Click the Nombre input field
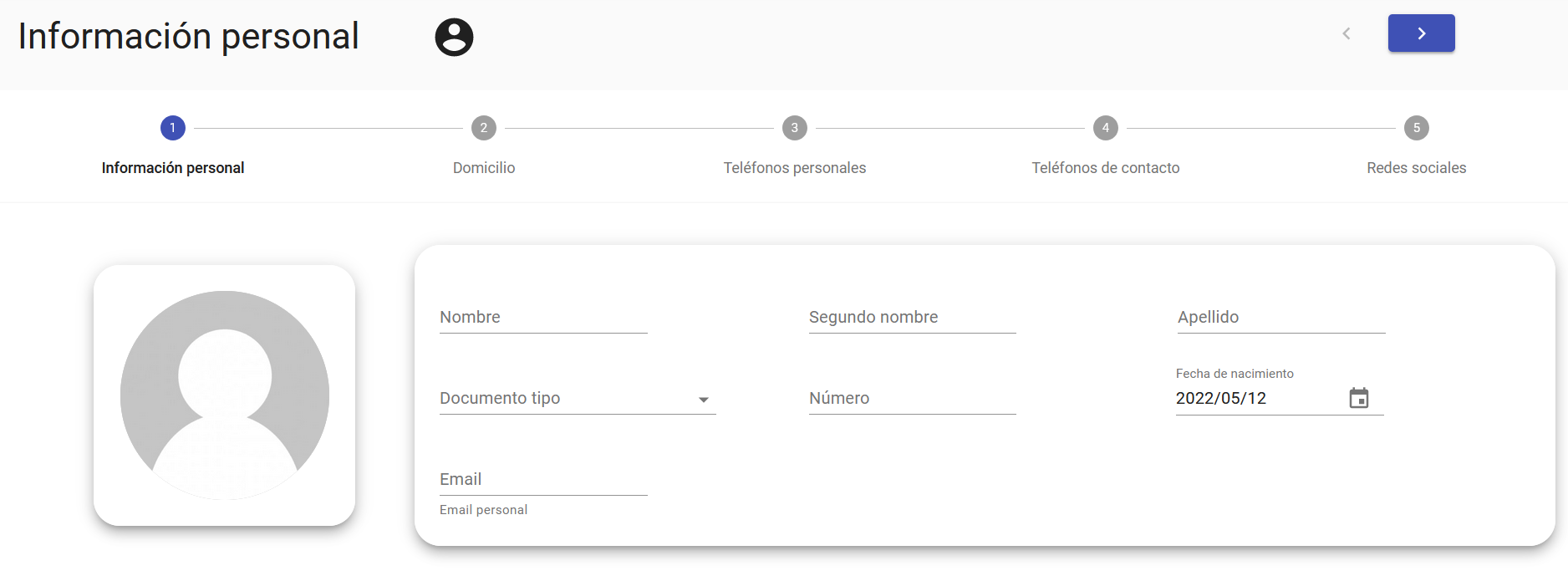 pos(543,318)
